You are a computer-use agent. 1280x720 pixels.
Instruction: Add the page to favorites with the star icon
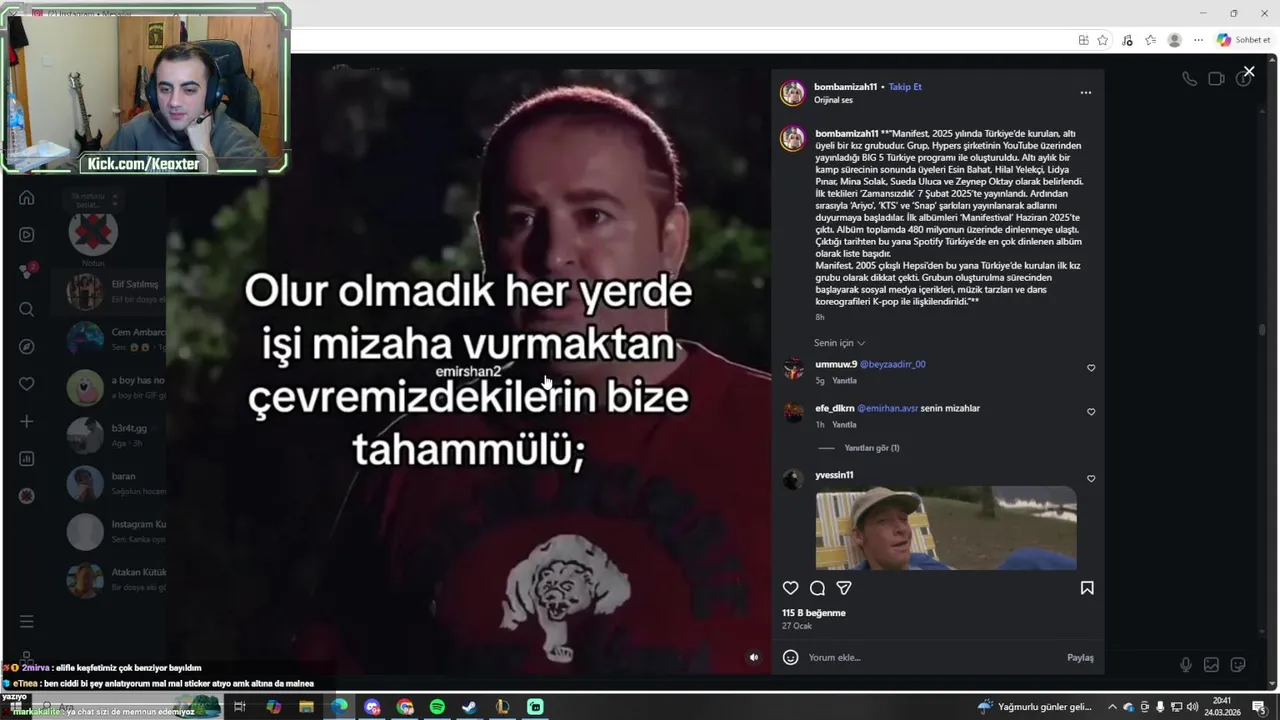coord(1103,40)
